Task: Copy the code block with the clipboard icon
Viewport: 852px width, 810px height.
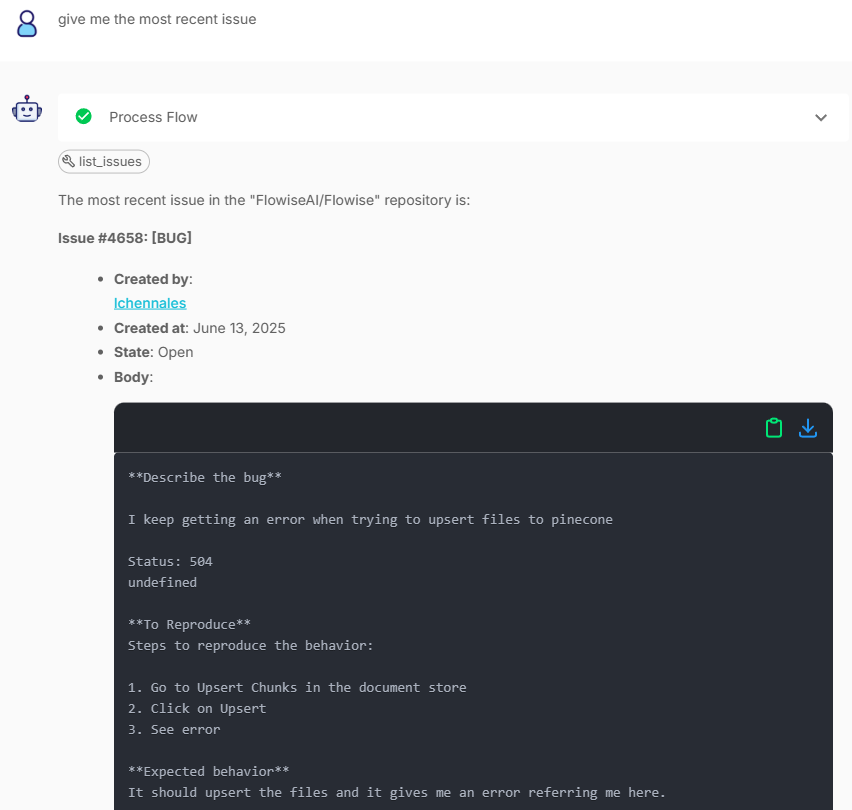Action: point(773,428)
